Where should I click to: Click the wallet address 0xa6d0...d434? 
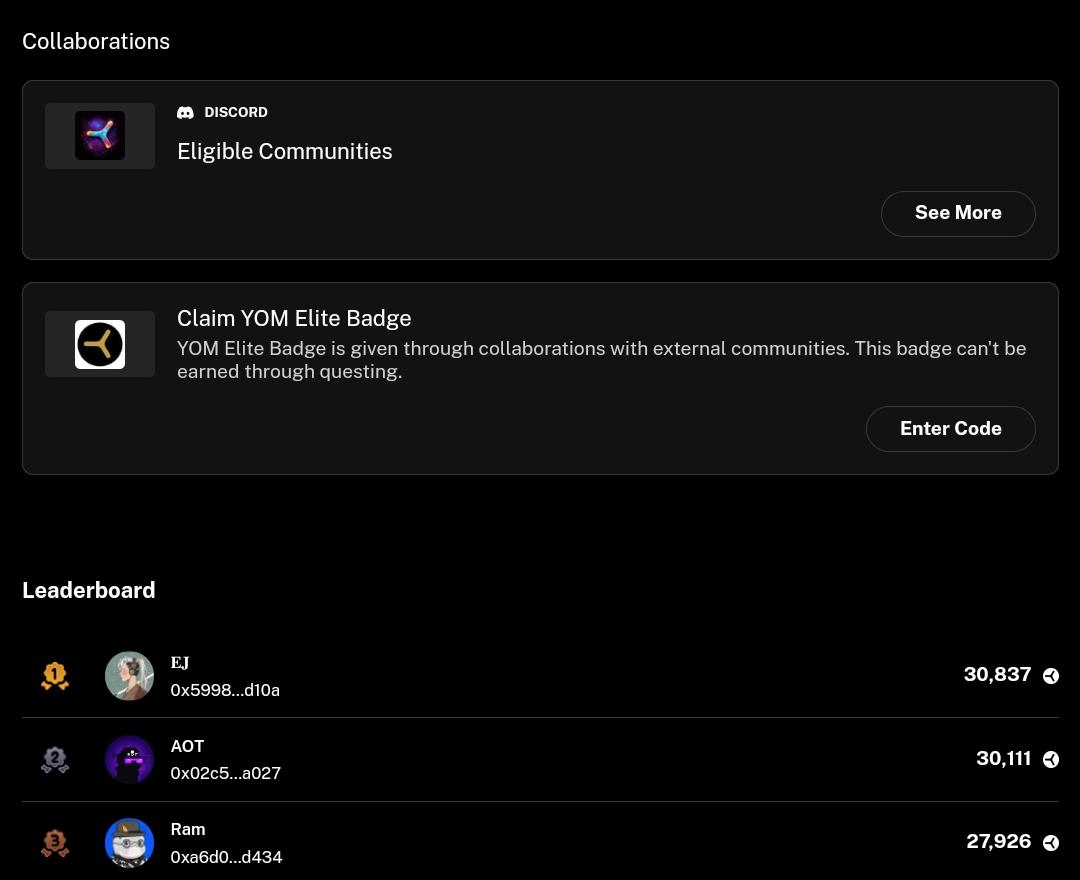point(227,857)
